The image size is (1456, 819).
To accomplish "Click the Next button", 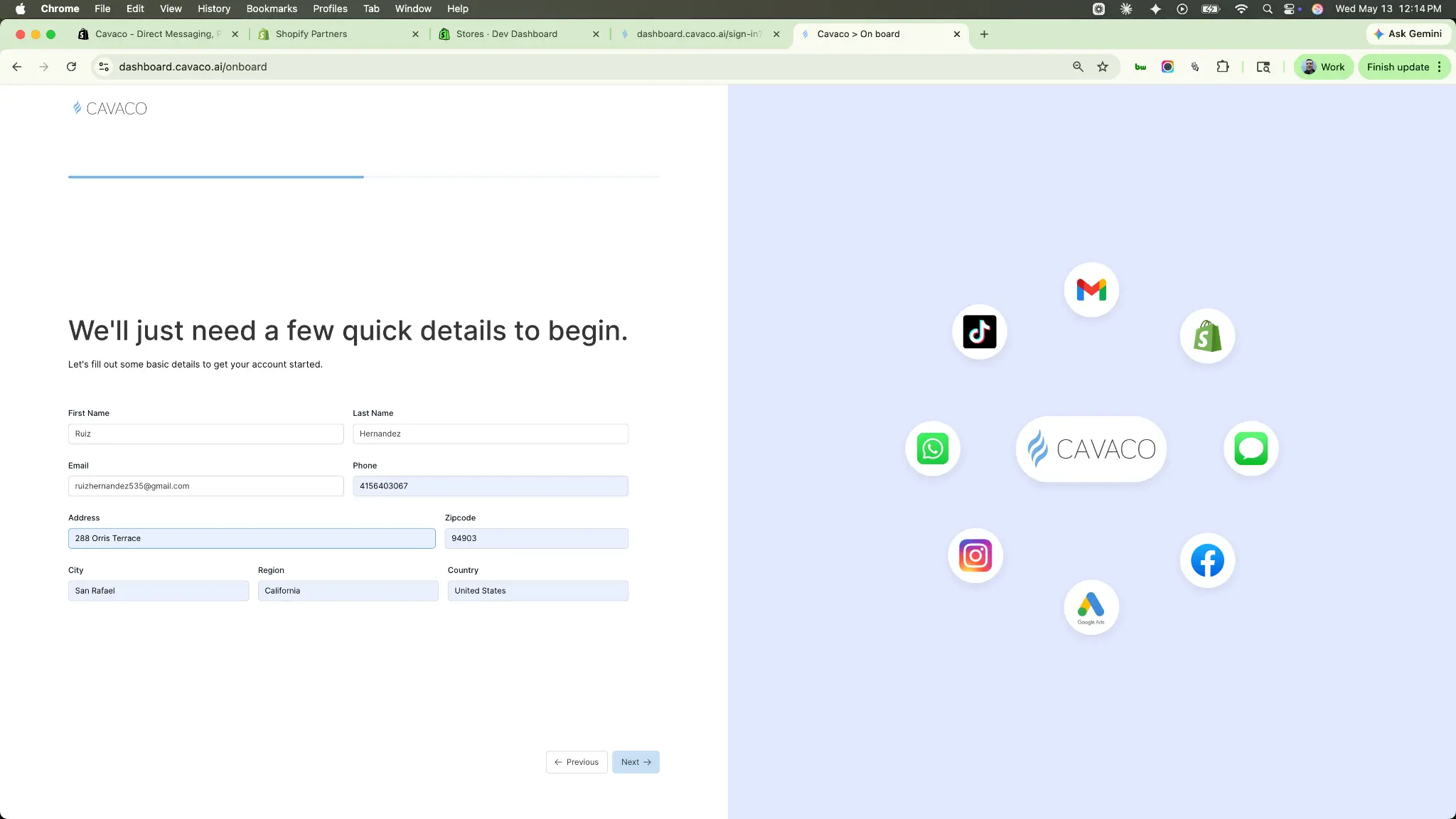I will pyautogui.click(x=636, y=762).
